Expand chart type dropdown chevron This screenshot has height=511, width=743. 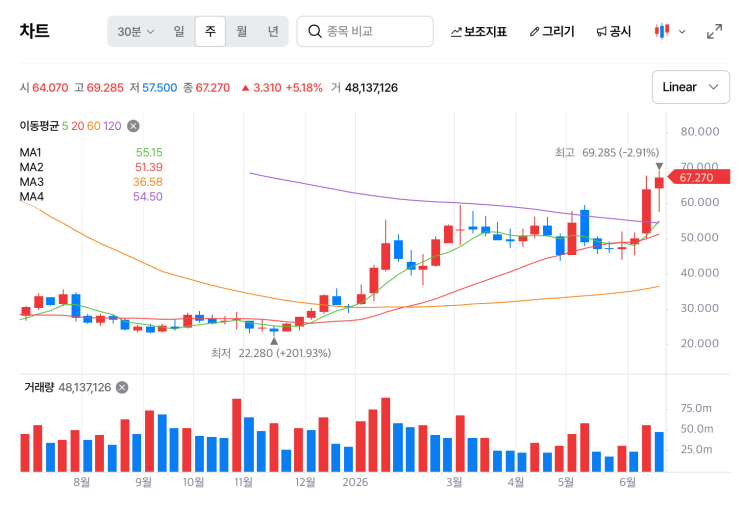click(682, 32)
